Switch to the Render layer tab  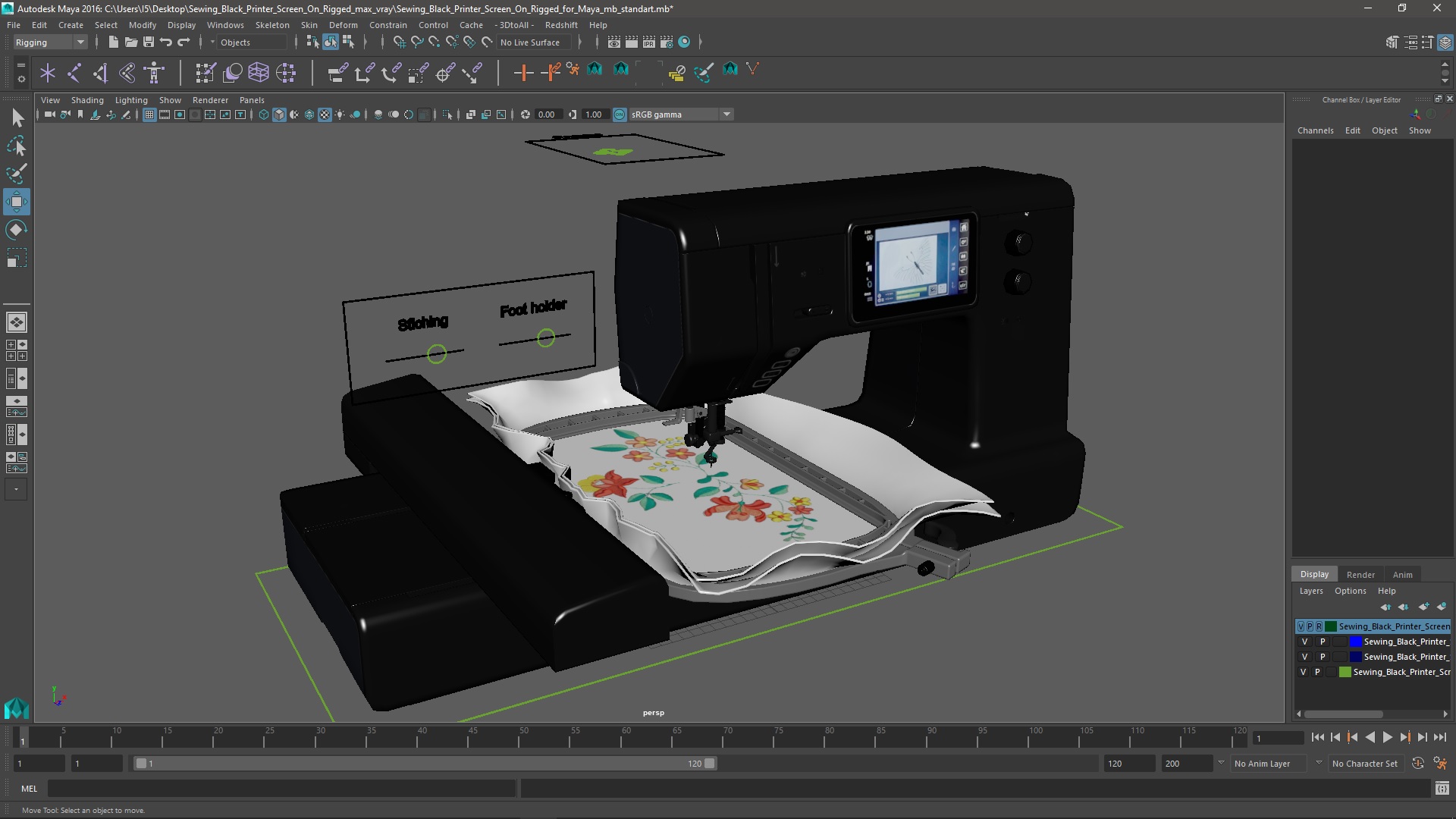tap(1360, 574)
